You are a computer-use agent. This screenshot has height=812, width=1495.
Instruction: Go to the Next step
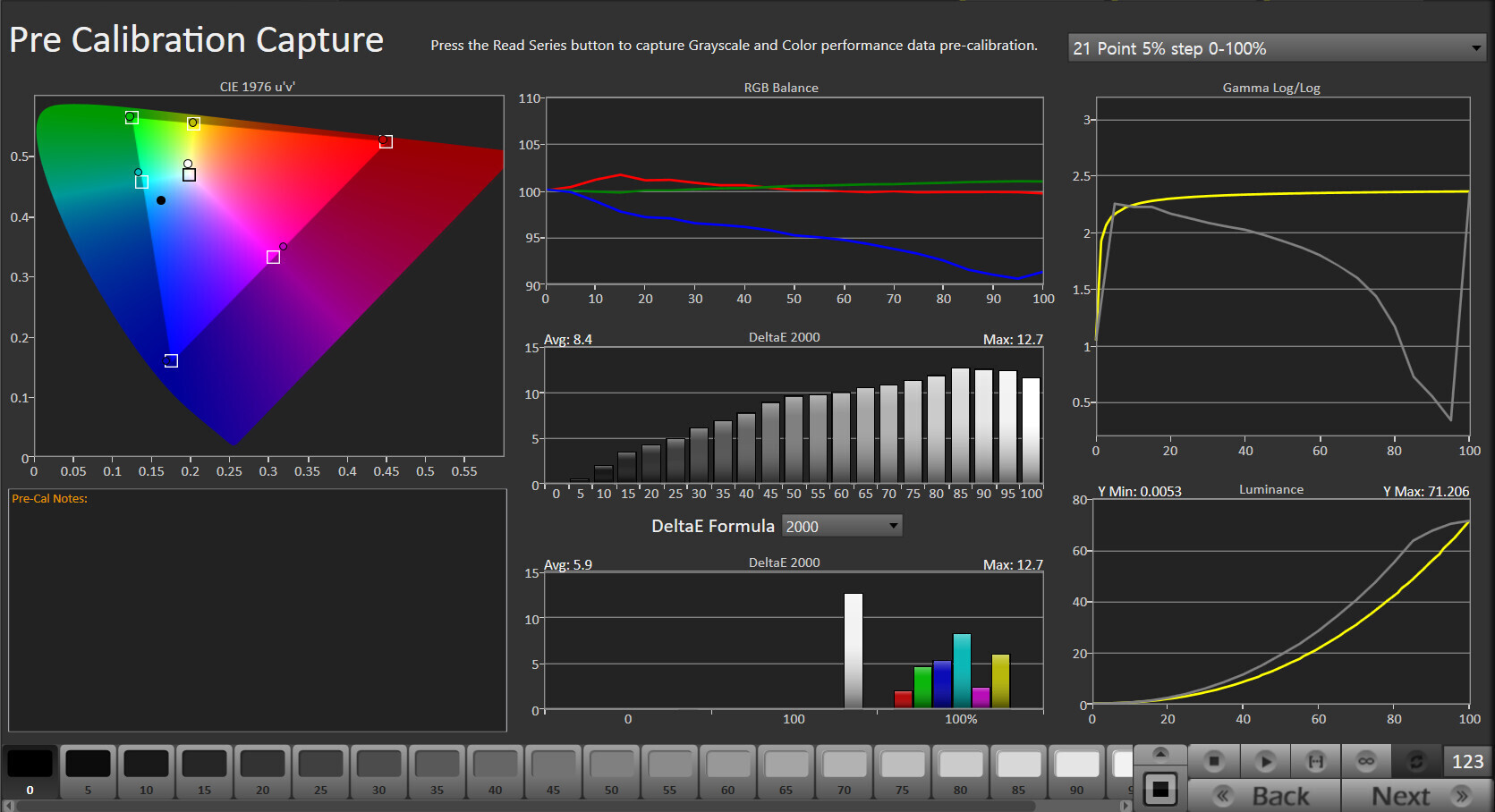(x=1417, y=795)
